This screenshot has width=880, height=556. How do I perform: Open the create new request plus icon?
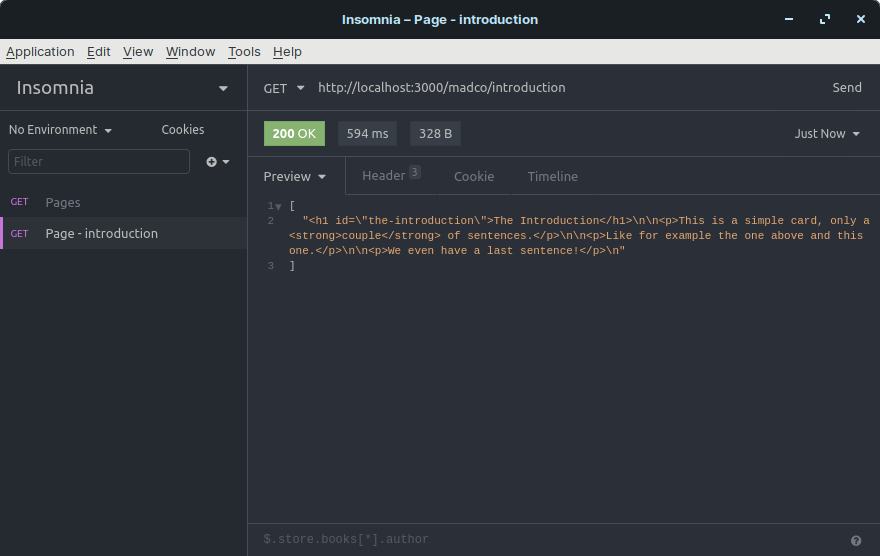(217, 162)
